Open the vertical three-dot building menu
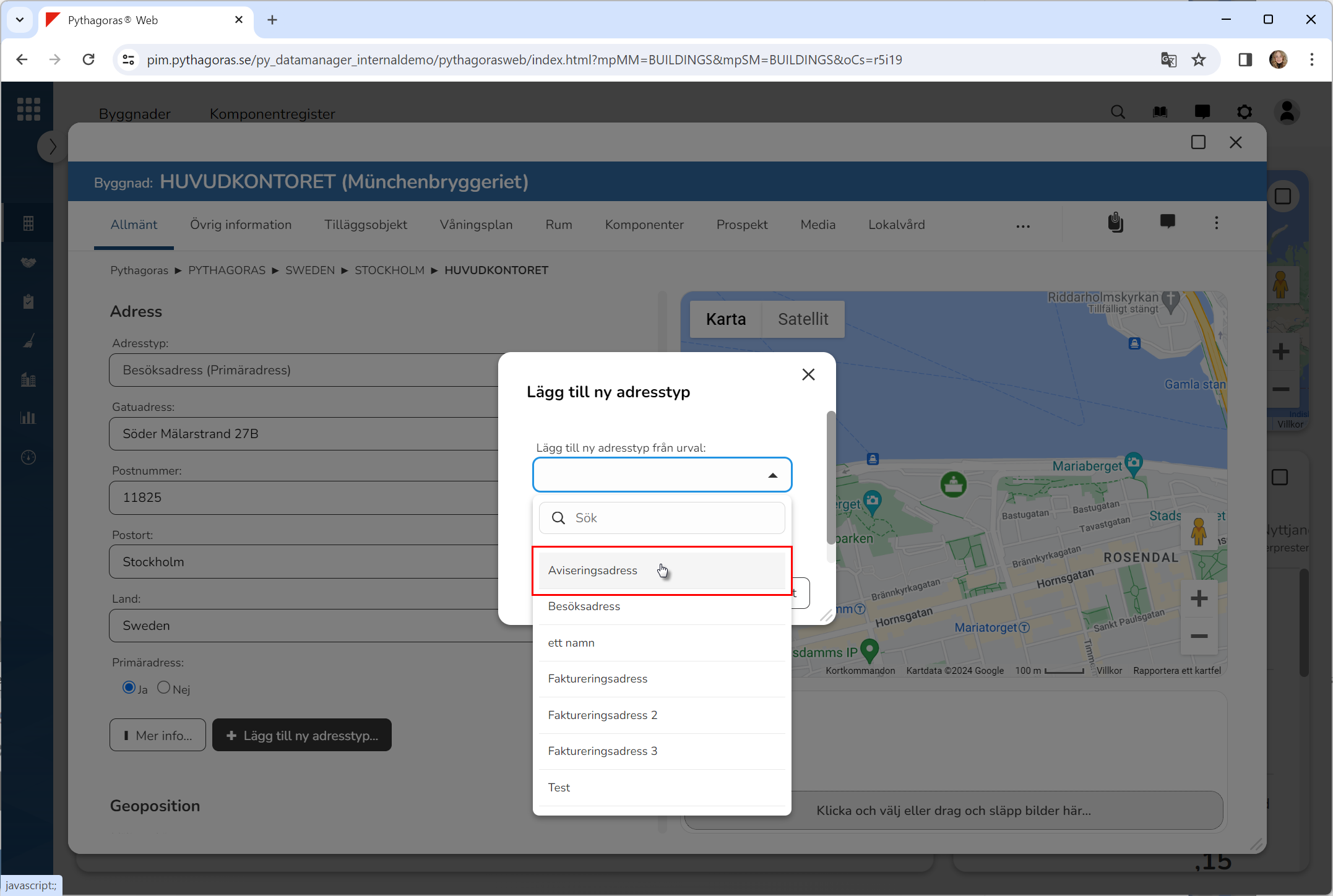Screen dimensions: 1333x896 1216,223
